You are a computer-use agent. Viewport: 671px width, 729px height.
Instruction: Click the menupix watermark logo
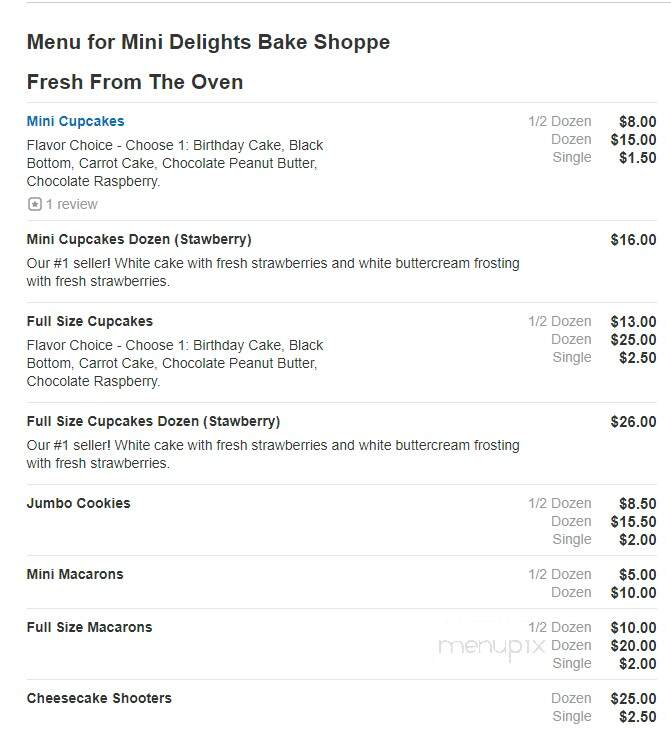491,647
